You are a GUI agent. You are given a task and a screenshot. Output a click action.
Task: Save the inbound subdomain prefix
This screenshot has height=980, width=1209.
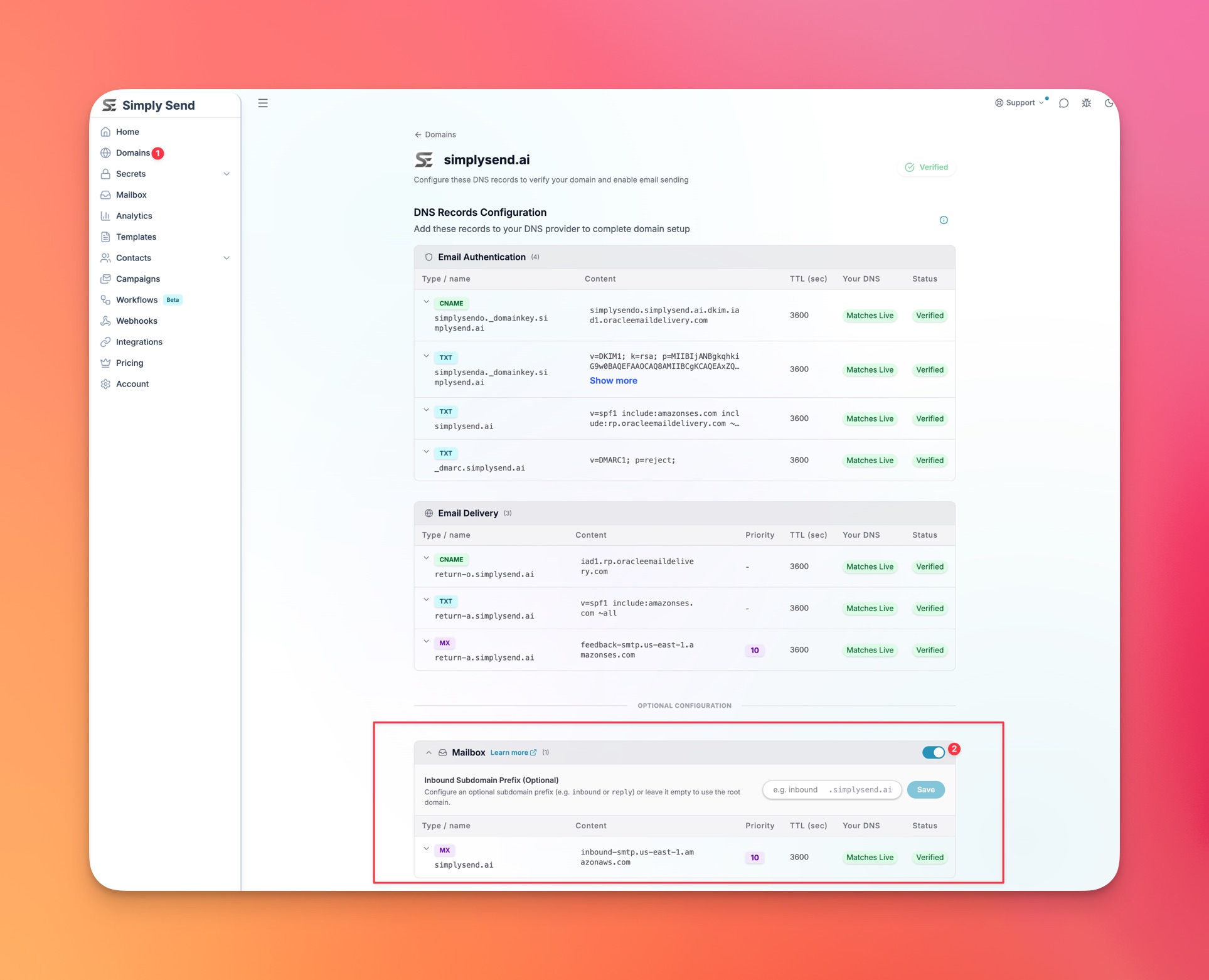click(925, 790)
